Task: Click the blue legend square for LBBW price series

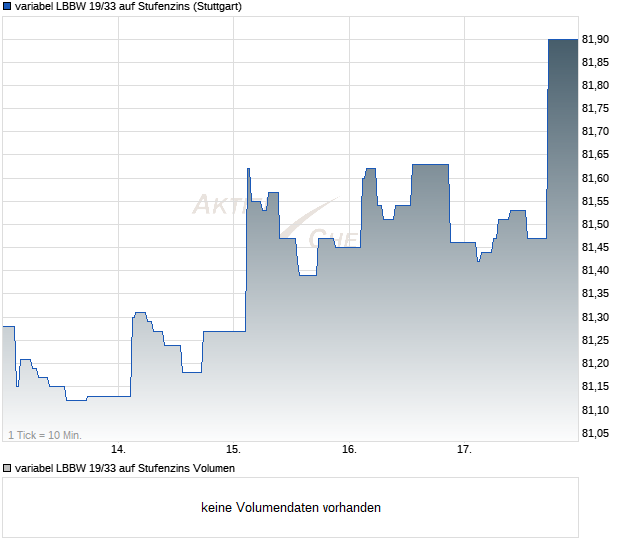Action: click(x=7, y=6)
